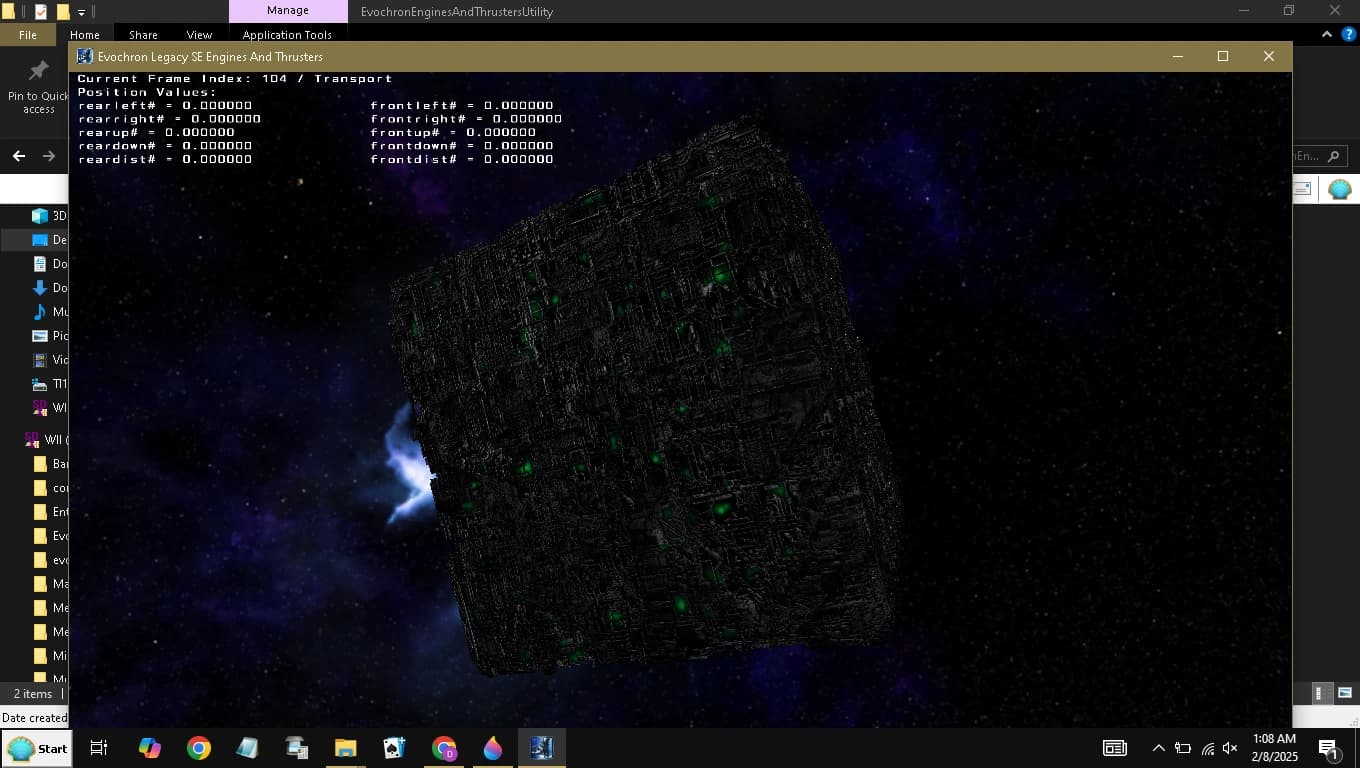Image resolution: width=1360 pixels, height=768 pixels.
Task: Click the Explorer forward arrow
Action: coord(49,156)
